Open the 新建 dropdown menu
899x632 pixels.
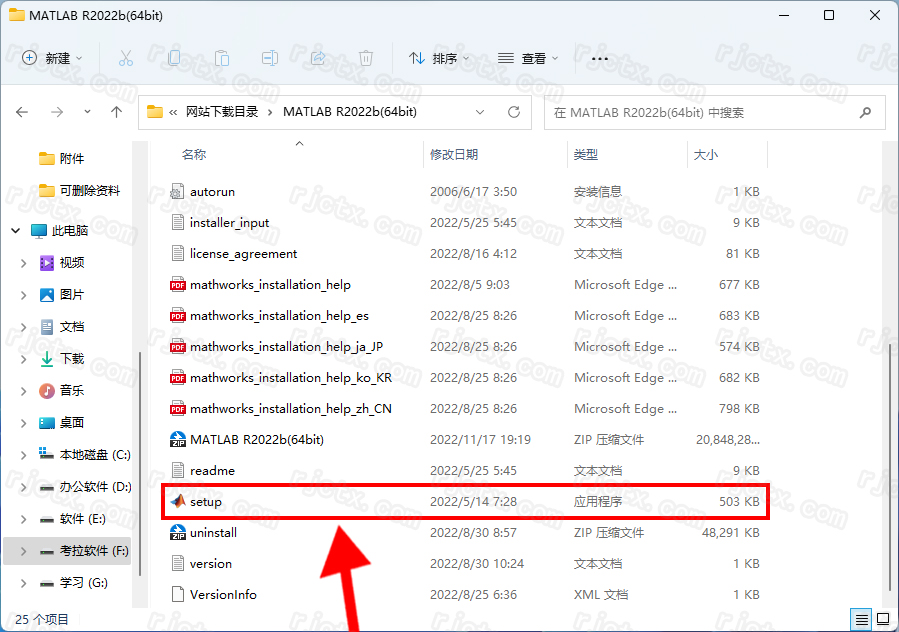pyautogui.click(x=53, y=58)
